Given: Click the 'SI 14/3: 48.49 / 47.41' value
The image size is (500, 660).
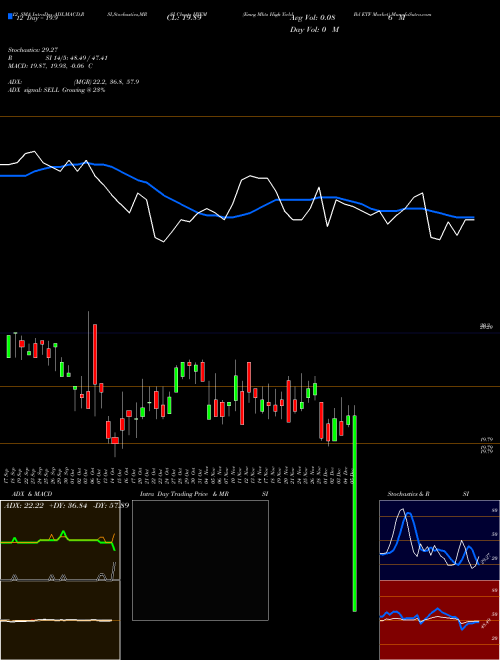Looking at the screenshot, I should point(77,58).
